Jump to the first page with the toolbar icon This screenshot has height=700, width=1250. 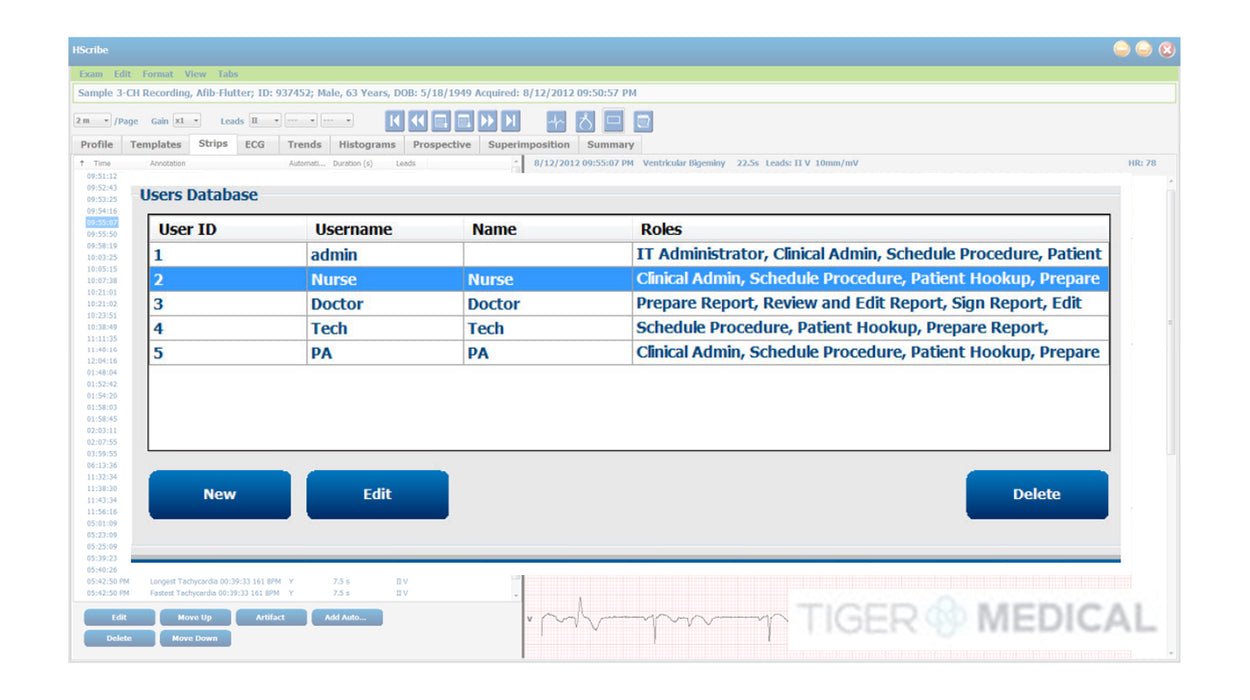[x=395, y=120]
